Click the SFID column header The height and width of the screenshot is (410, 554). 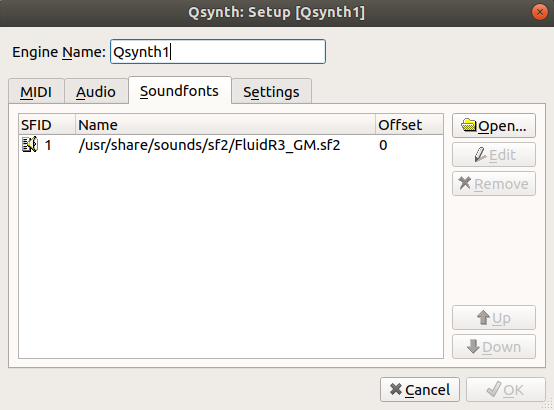point(47,125)
